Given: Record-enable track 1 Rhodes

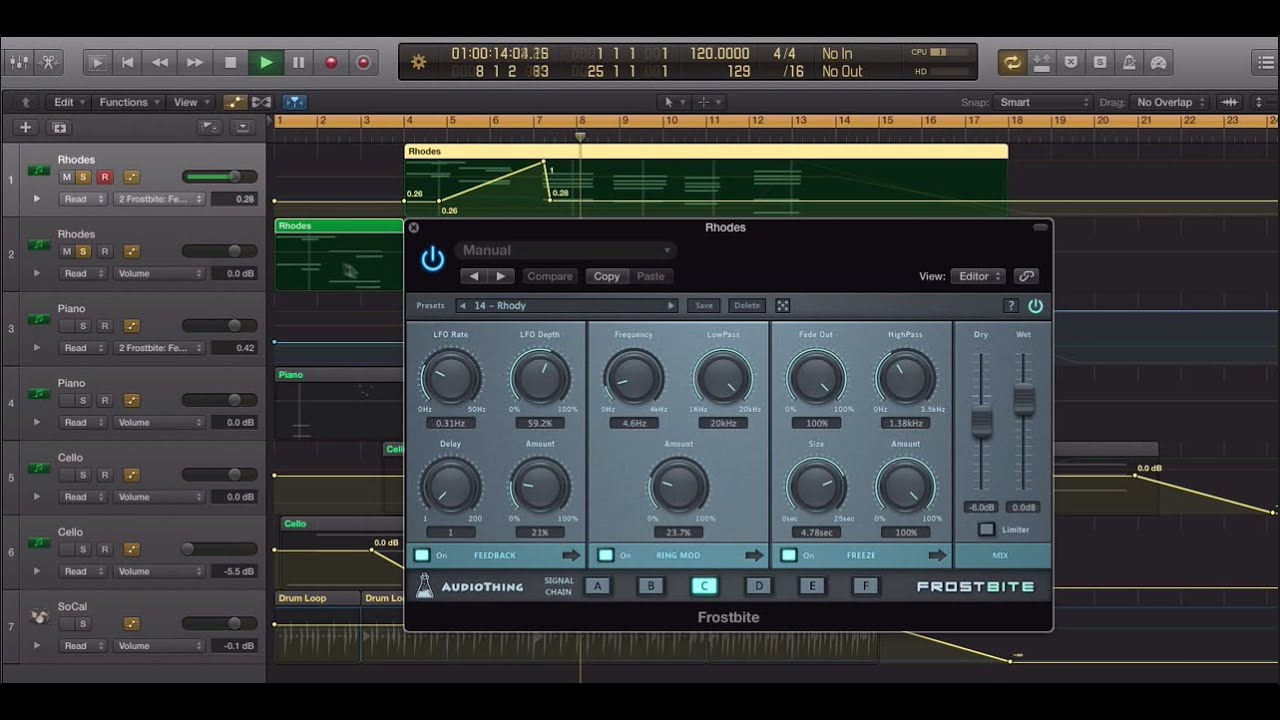Looking at the screenshot, I should (x=104, y=177).
